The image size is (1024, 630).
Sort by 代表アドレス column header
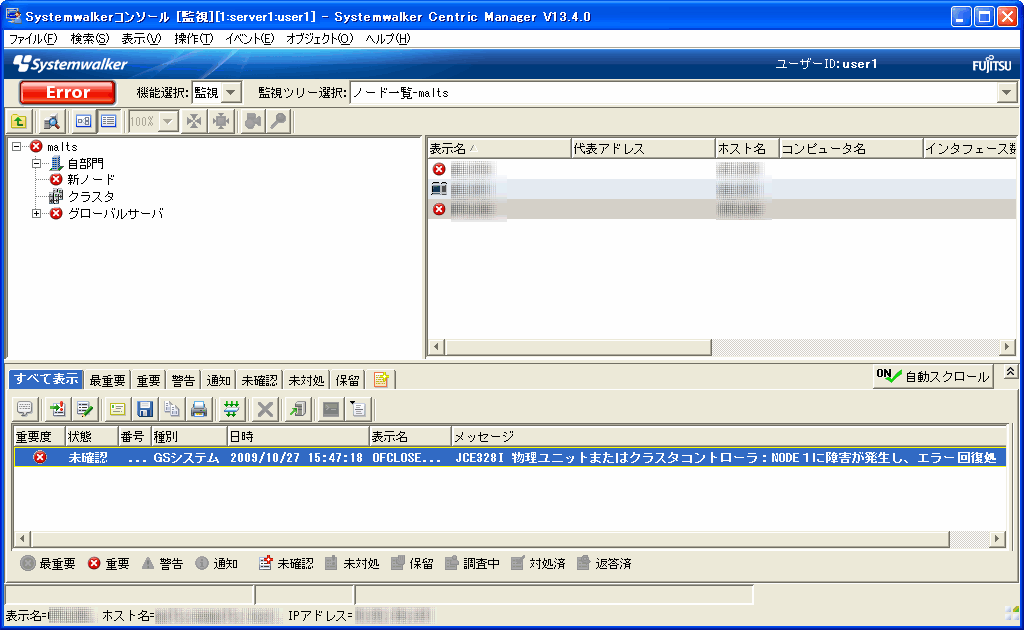point(643,149)
